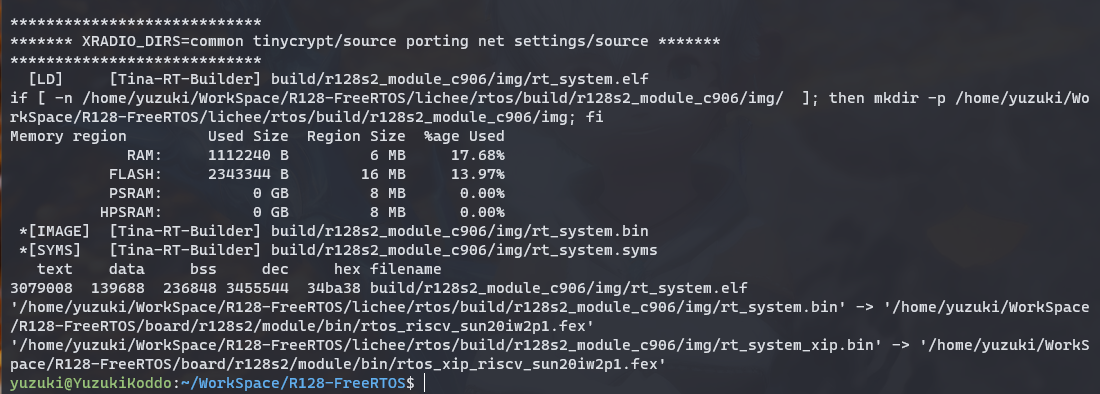Click the PSRAM memory region label
The image size is (1100, 394).
click(x=136, y=193)
